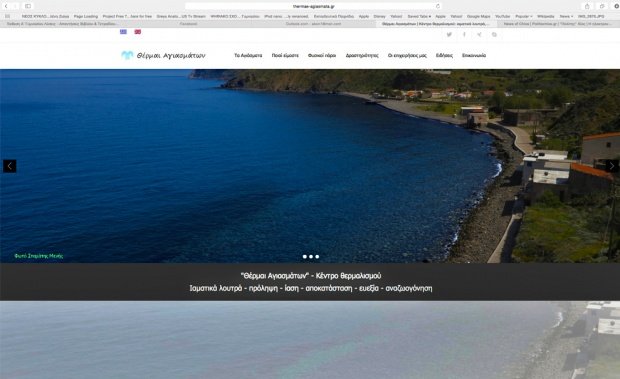The image size is (620, 379).
Task: Expand the News bookmarks dropdown
Action: pos(566,16)
